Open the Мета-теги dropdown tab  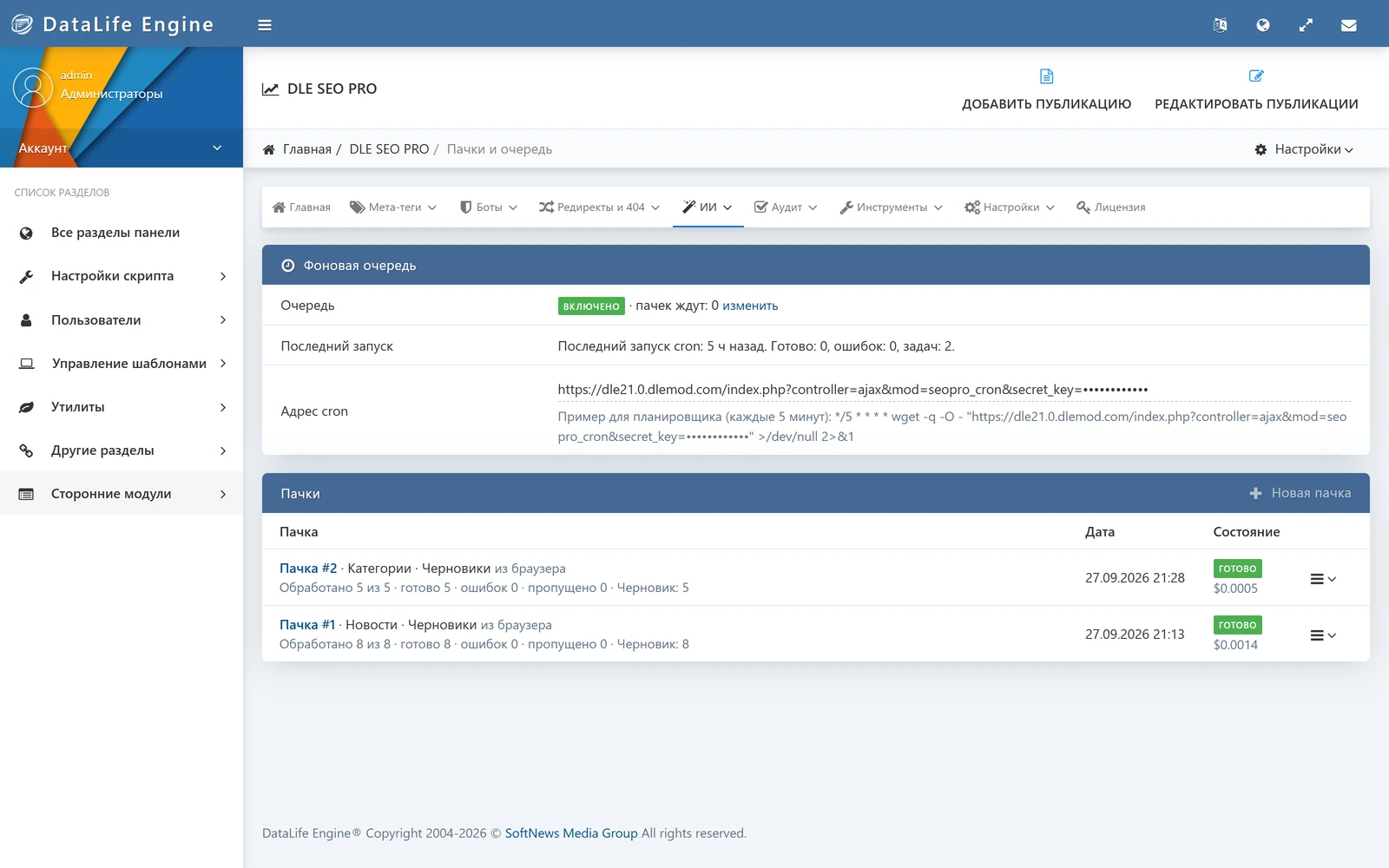point(393,207)
